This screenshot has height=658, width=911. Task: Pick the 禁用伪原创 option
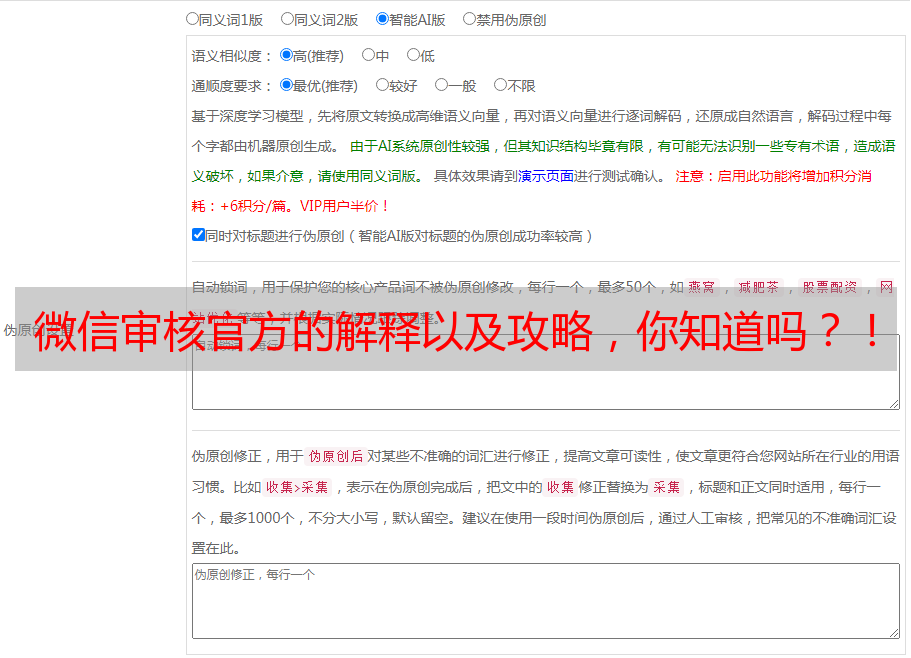click(x=469, y=18)
